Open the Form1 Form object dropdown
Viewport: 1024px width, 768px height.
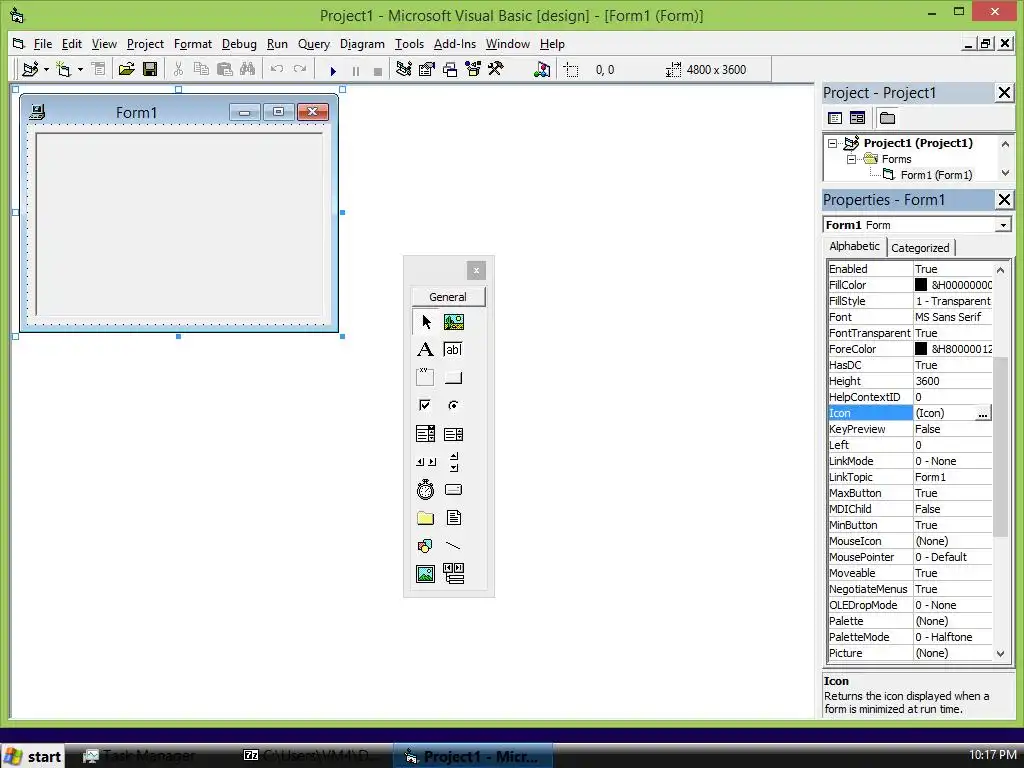tap(1003, 225)
